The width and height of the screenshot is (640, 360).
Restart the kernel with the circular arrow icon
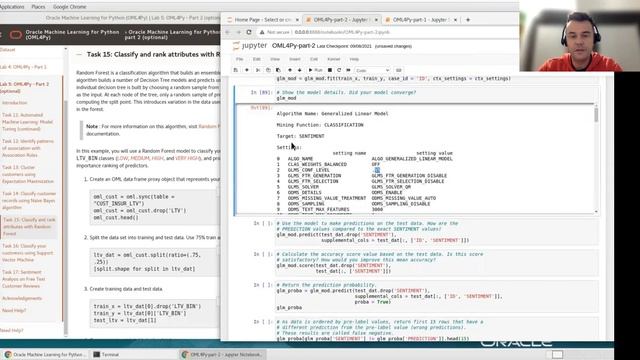pyautogui.click(x=339, y=70)
